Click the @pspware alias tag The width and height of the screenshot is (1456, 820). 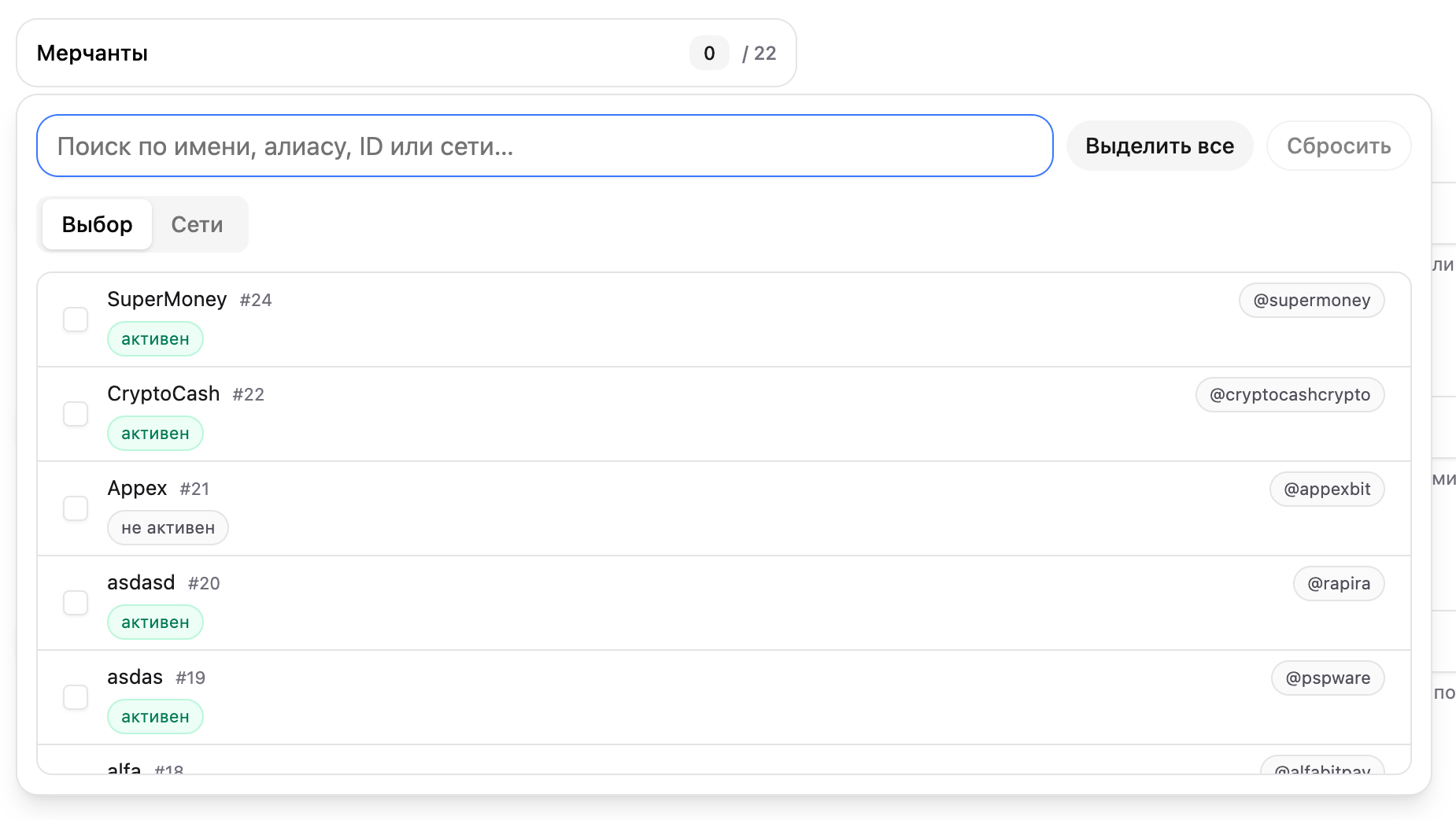tap(1327, 678)
